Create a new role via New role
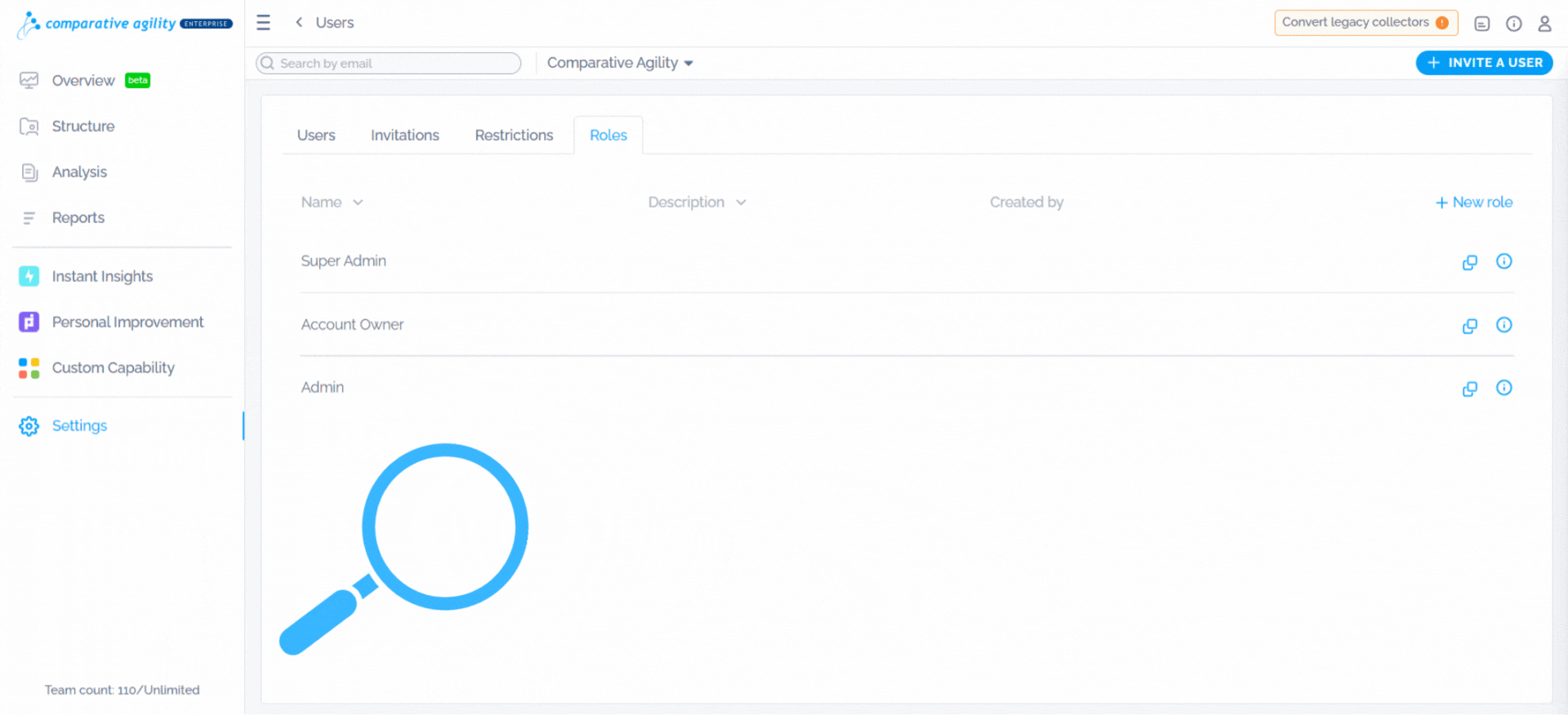This screenshot has height=715, width=1568. 1474,202
